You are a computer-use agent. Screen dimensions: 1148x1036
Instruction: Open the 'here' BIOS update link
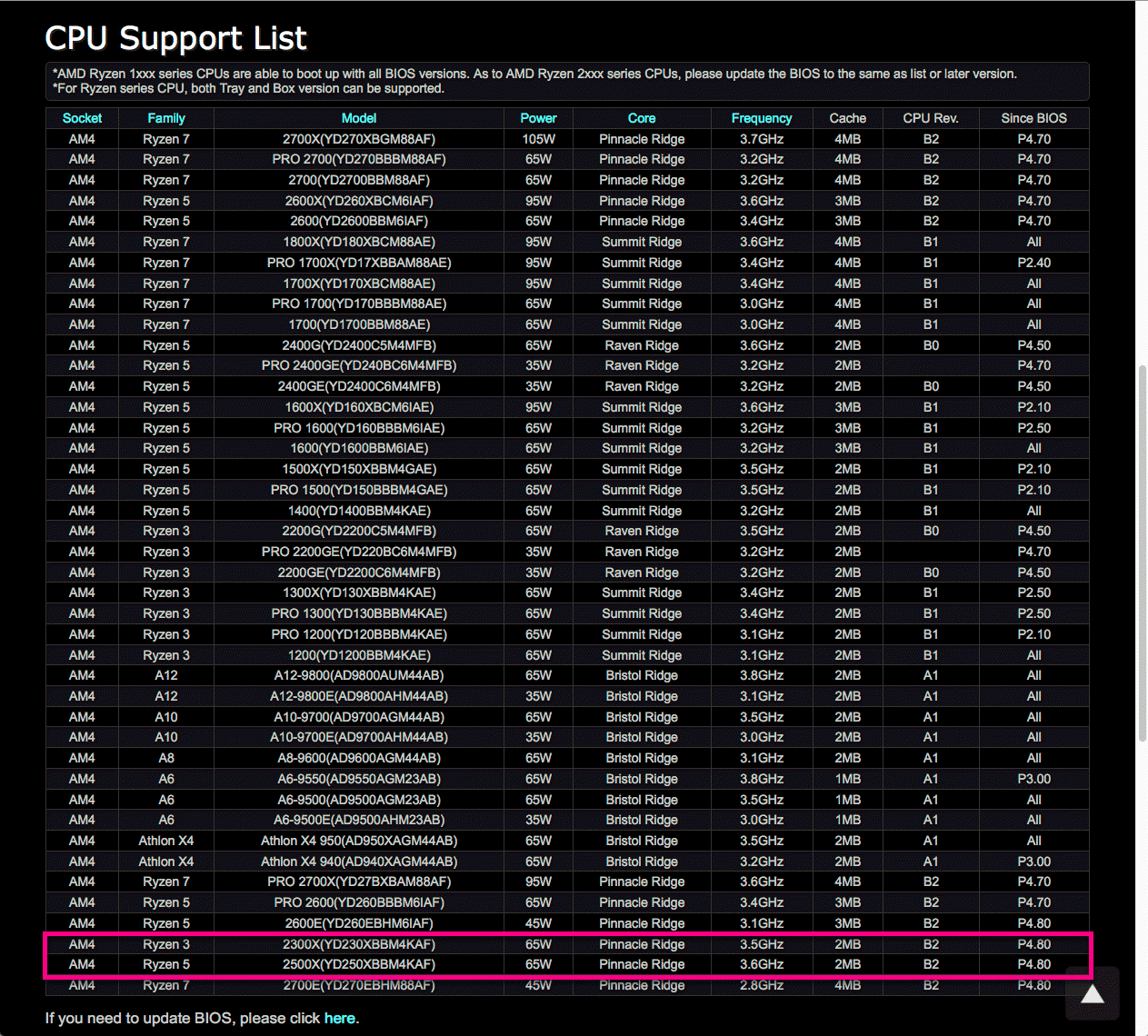(x=339, y=1018)
